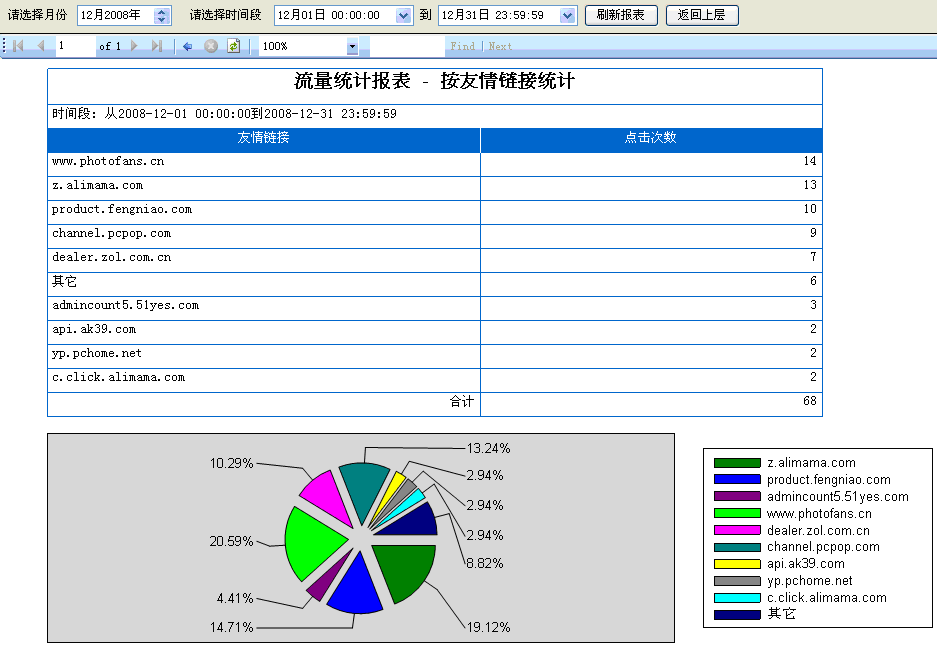Click the dealer.zol.com.cn magenta legend swatch

(736, 530)
